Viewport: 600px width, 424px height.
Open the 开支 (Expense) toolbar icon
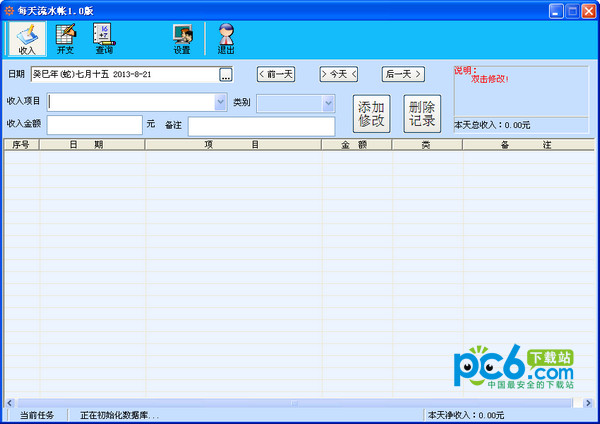click(66, 38)
